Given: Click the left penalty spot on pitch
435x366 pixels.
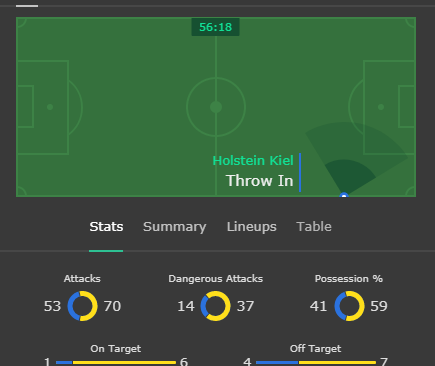Looking at the screenshot, I should click(50, 107).
